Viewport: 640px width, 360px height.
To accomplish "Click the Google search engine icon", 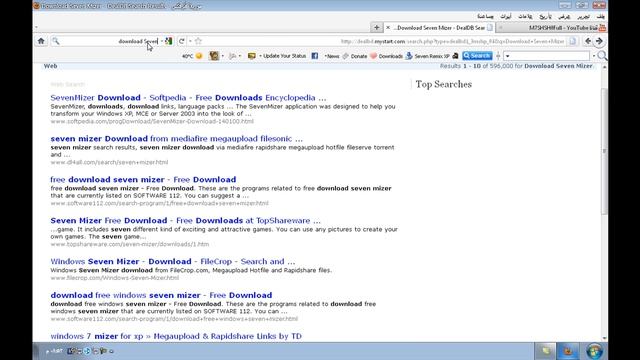I will (169, 41).
